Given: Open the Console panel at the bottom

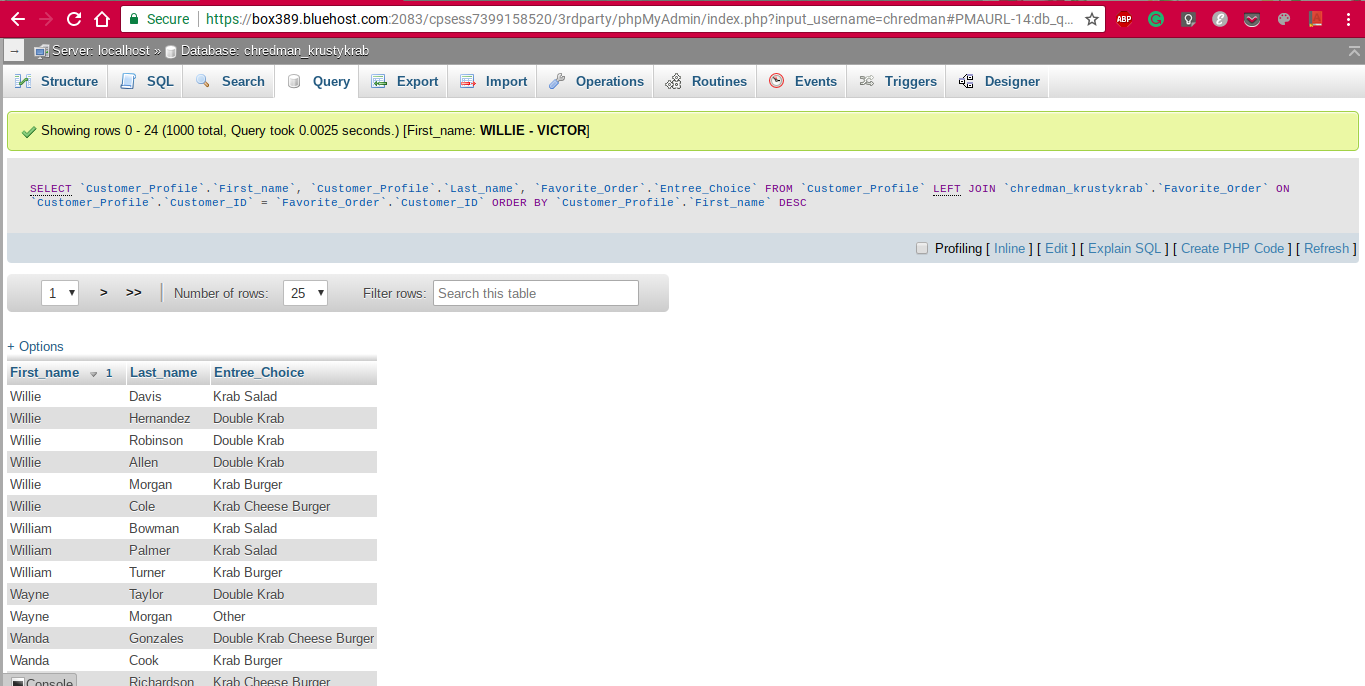Looking at the screenshot, I should click(42, 683).
